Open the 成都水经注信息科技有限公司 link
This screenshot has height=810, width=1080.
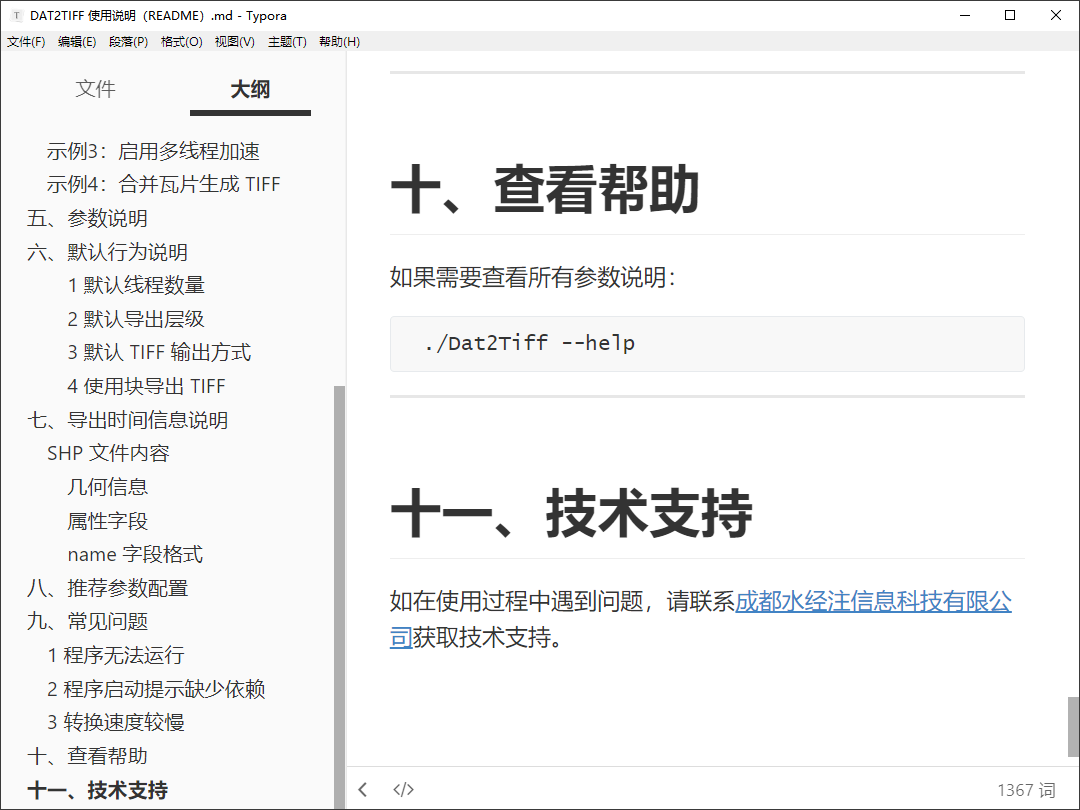(x=873, y=601)
